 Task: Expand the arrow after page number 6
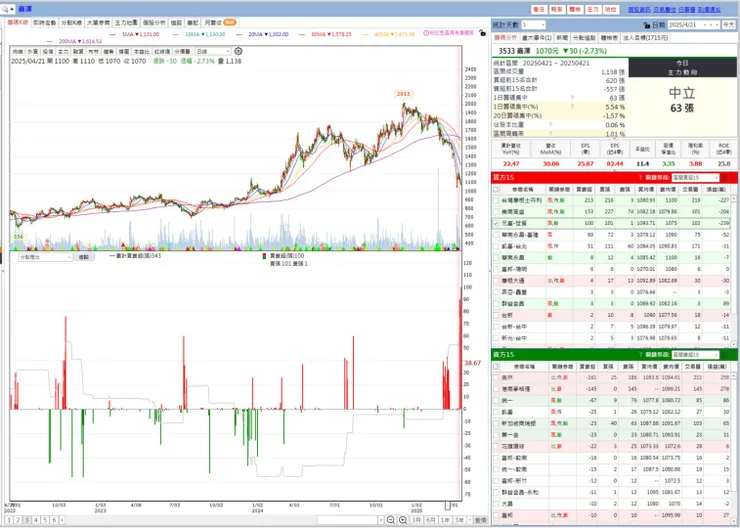pos(62,520)
